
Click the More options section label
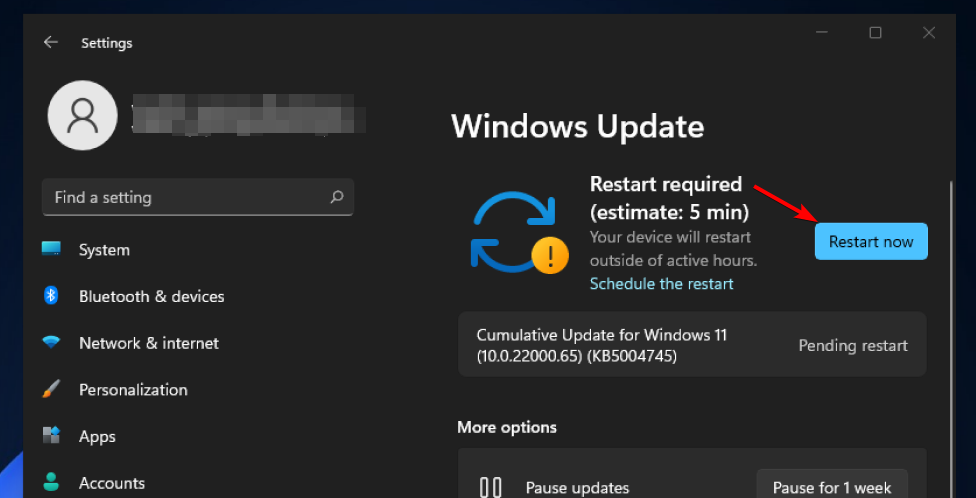[507, 427]
